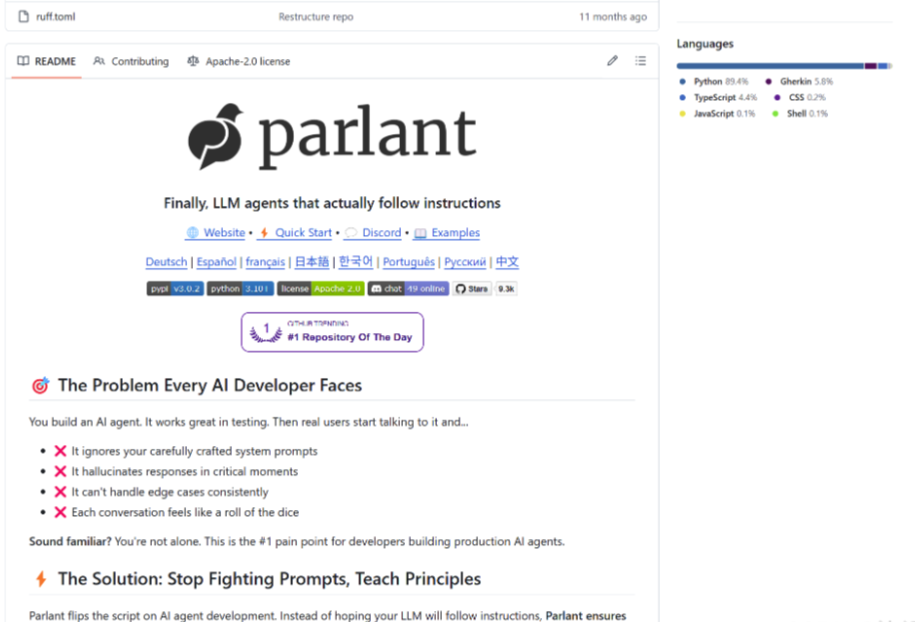Open the 'Restructure repo' commit message

[316, 17]
